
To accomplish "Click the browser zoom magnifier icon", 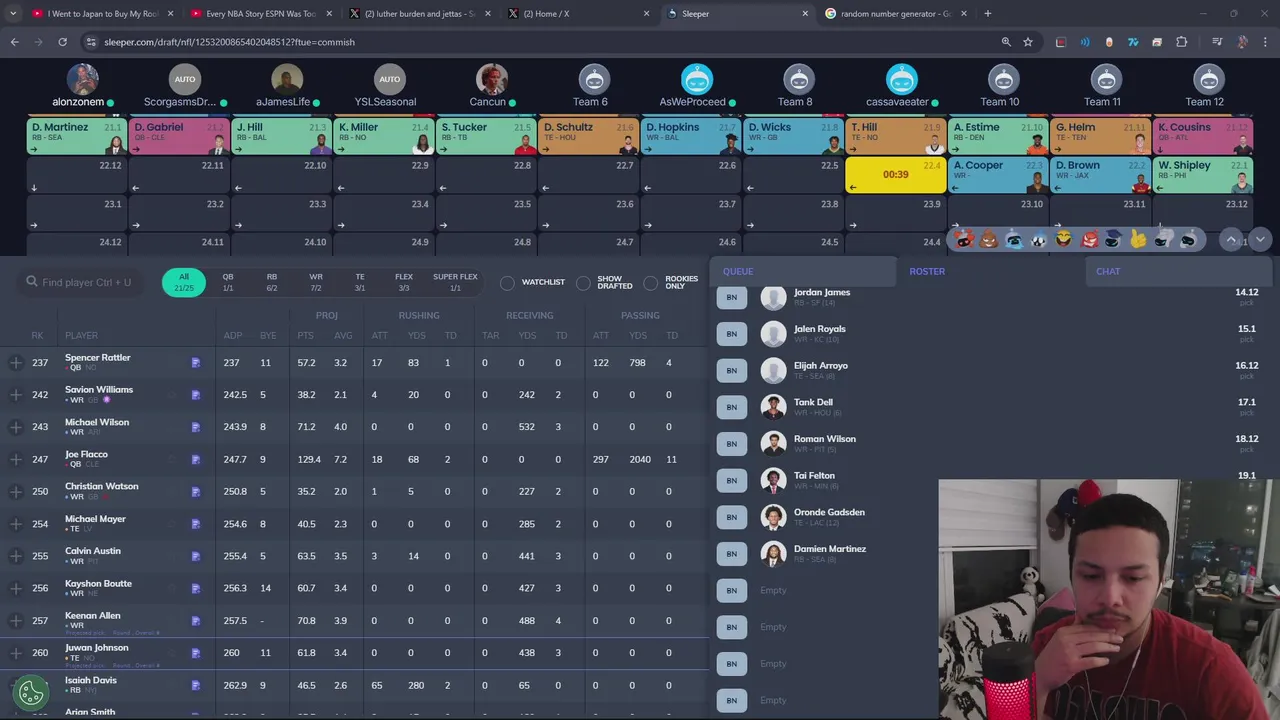I will (1006, 42).
